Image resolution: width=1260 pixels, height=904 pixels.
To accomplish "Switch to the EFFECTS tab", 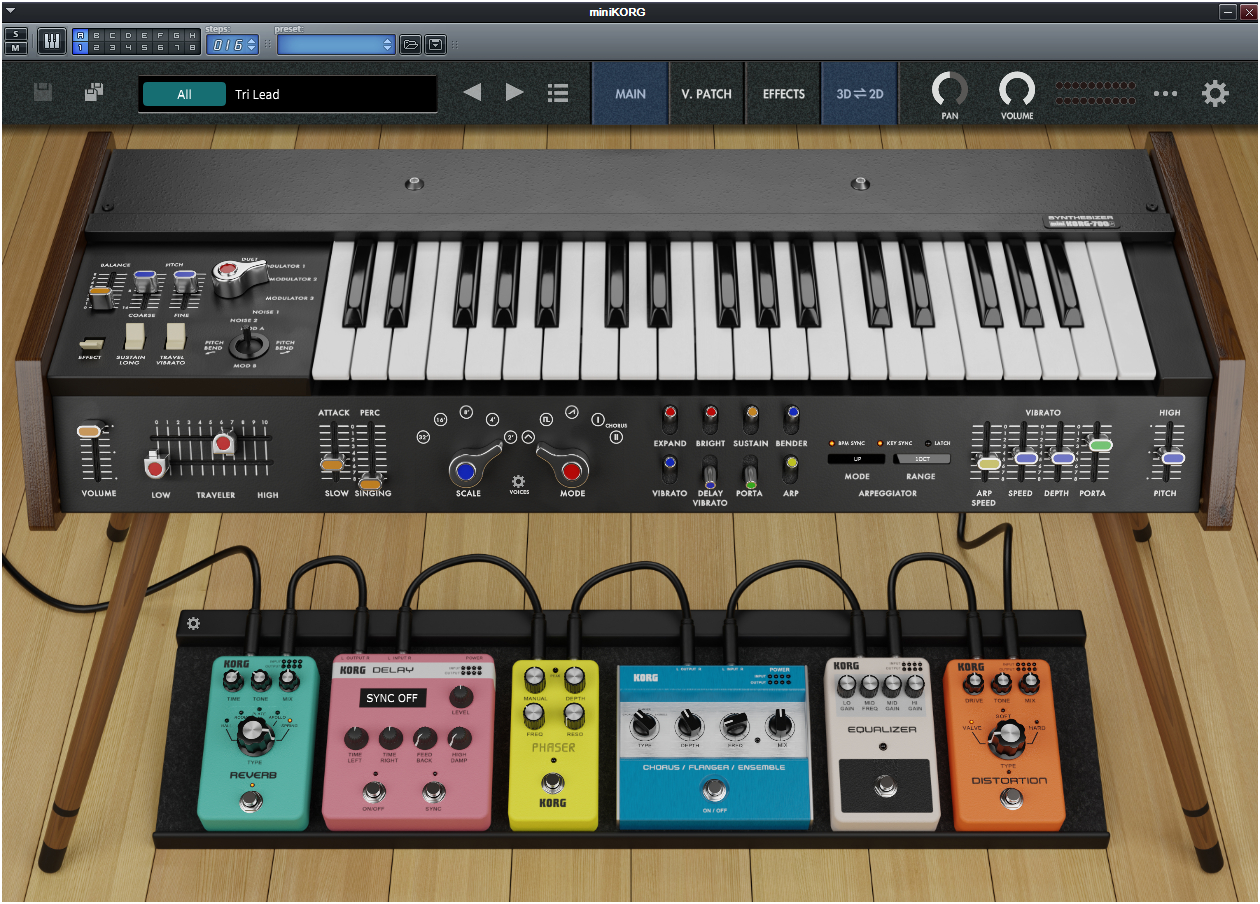I will 784,94.
